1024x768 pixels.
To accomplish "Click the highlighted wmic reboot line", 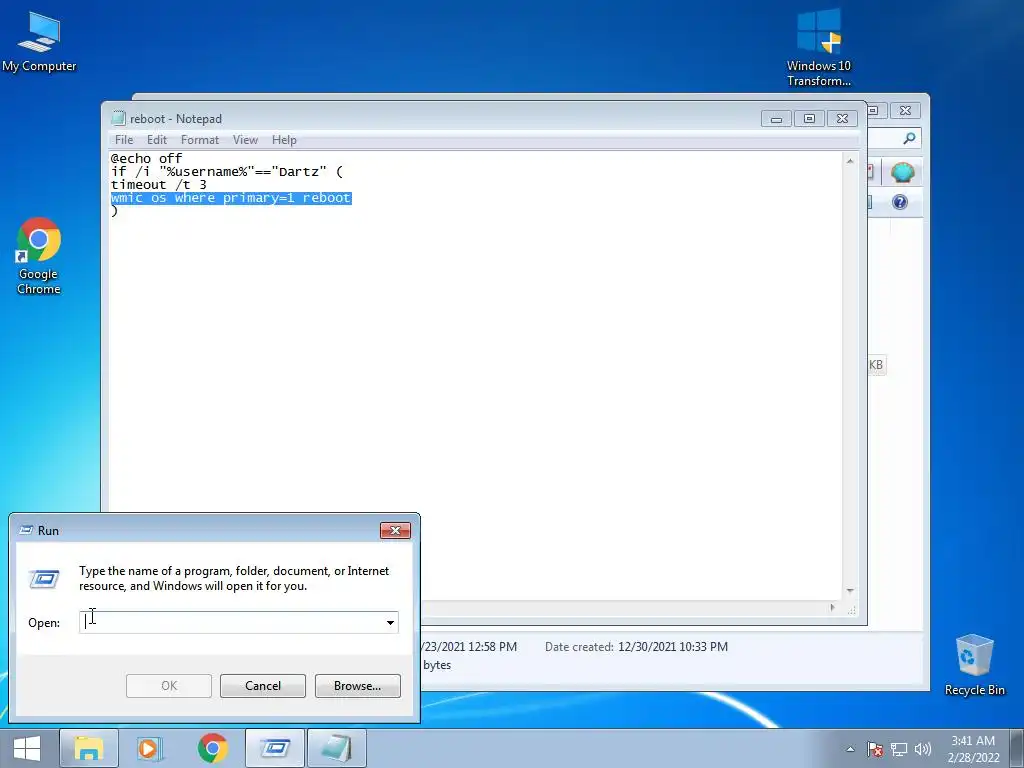I will tap(231, 198).
